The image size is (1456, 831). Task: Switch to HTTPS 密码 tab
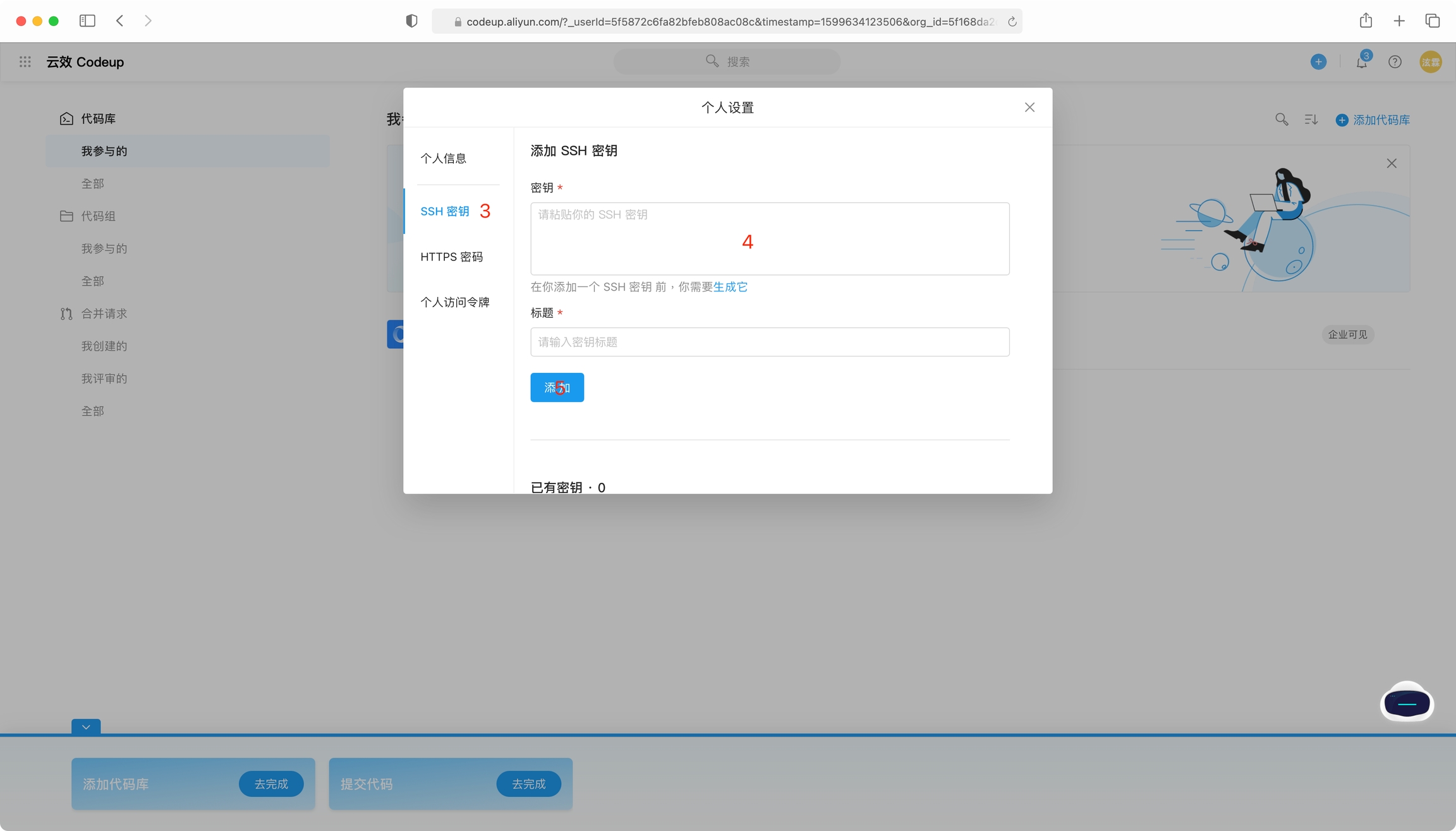pos(451,257)
